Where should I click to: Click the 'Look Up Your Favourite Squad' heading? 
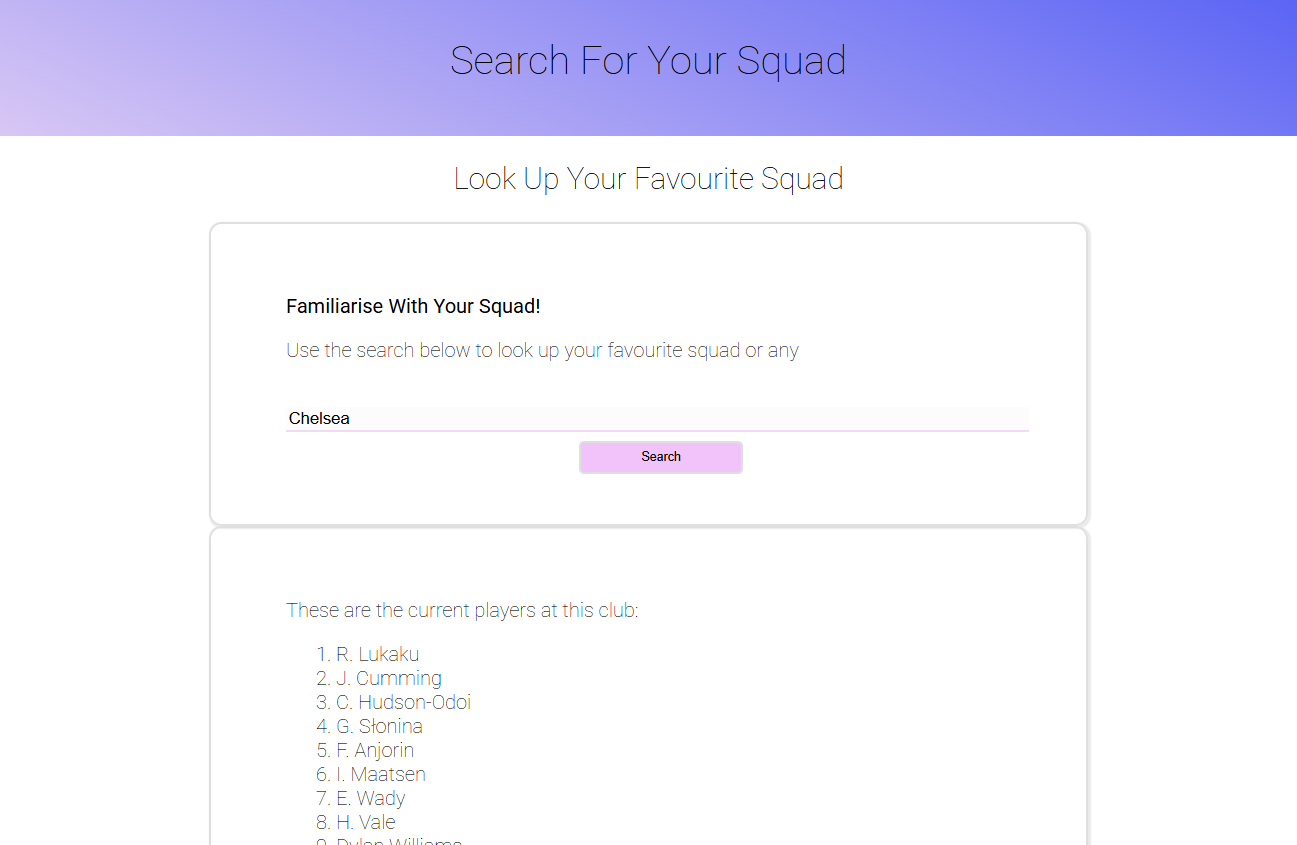(648, 179)
